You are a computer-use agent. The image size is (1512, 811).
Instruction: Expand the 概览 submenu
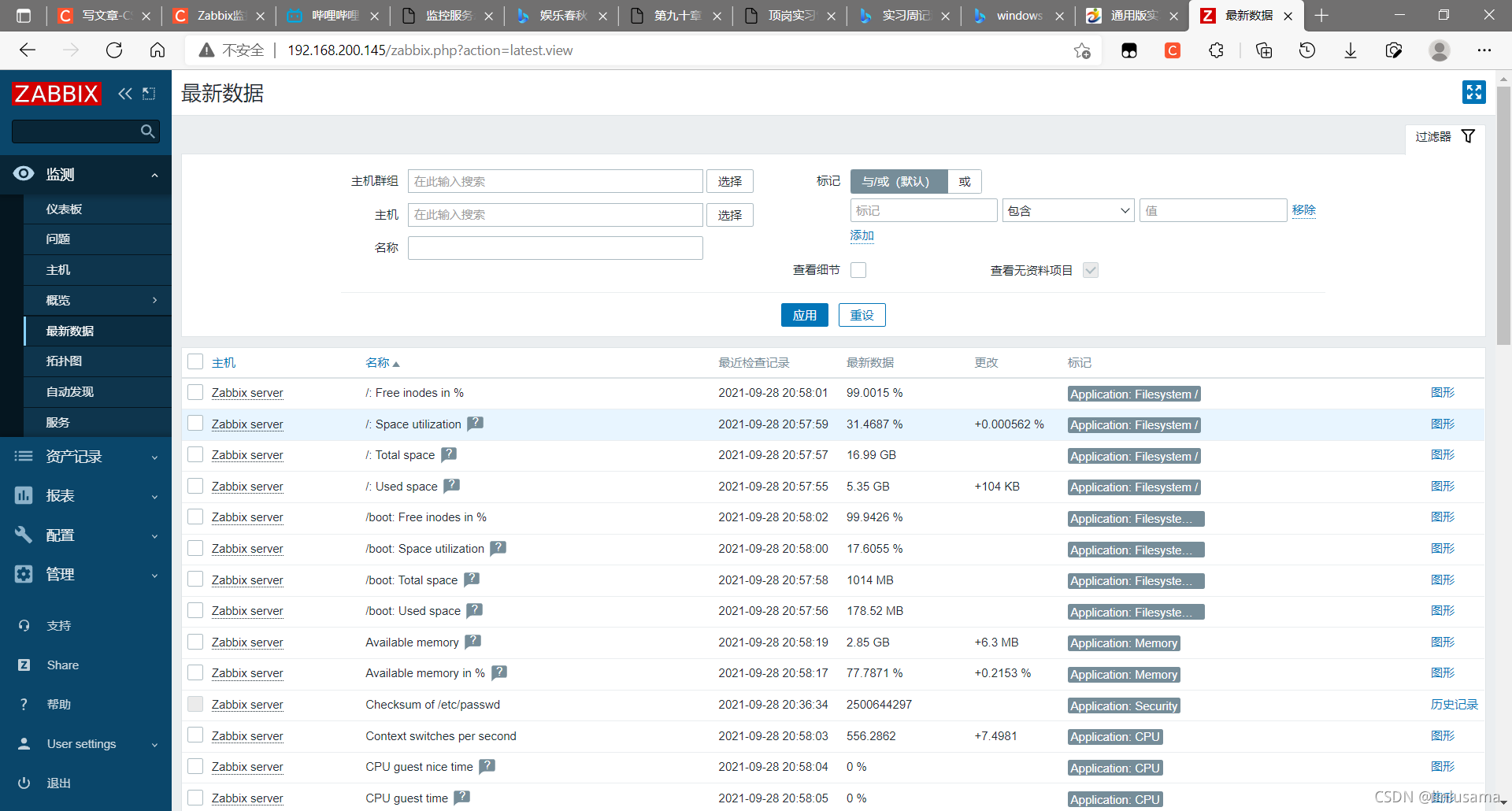coord(98,300)
